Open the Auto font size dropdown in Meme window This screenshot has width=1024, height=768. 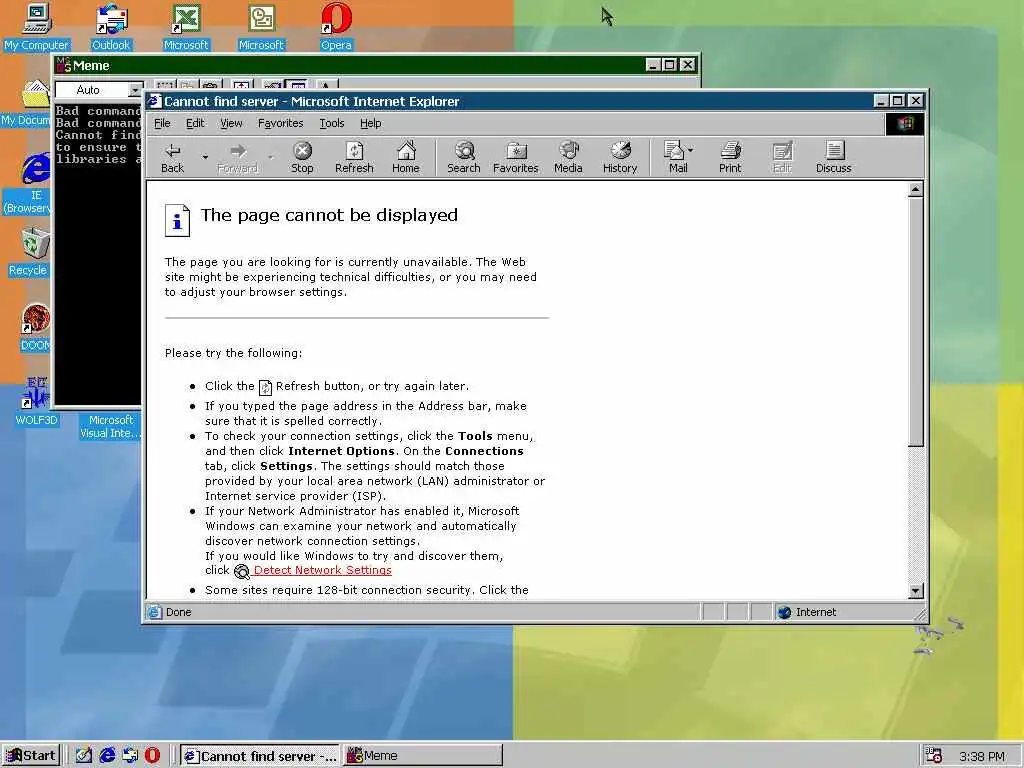pos(135,89)
